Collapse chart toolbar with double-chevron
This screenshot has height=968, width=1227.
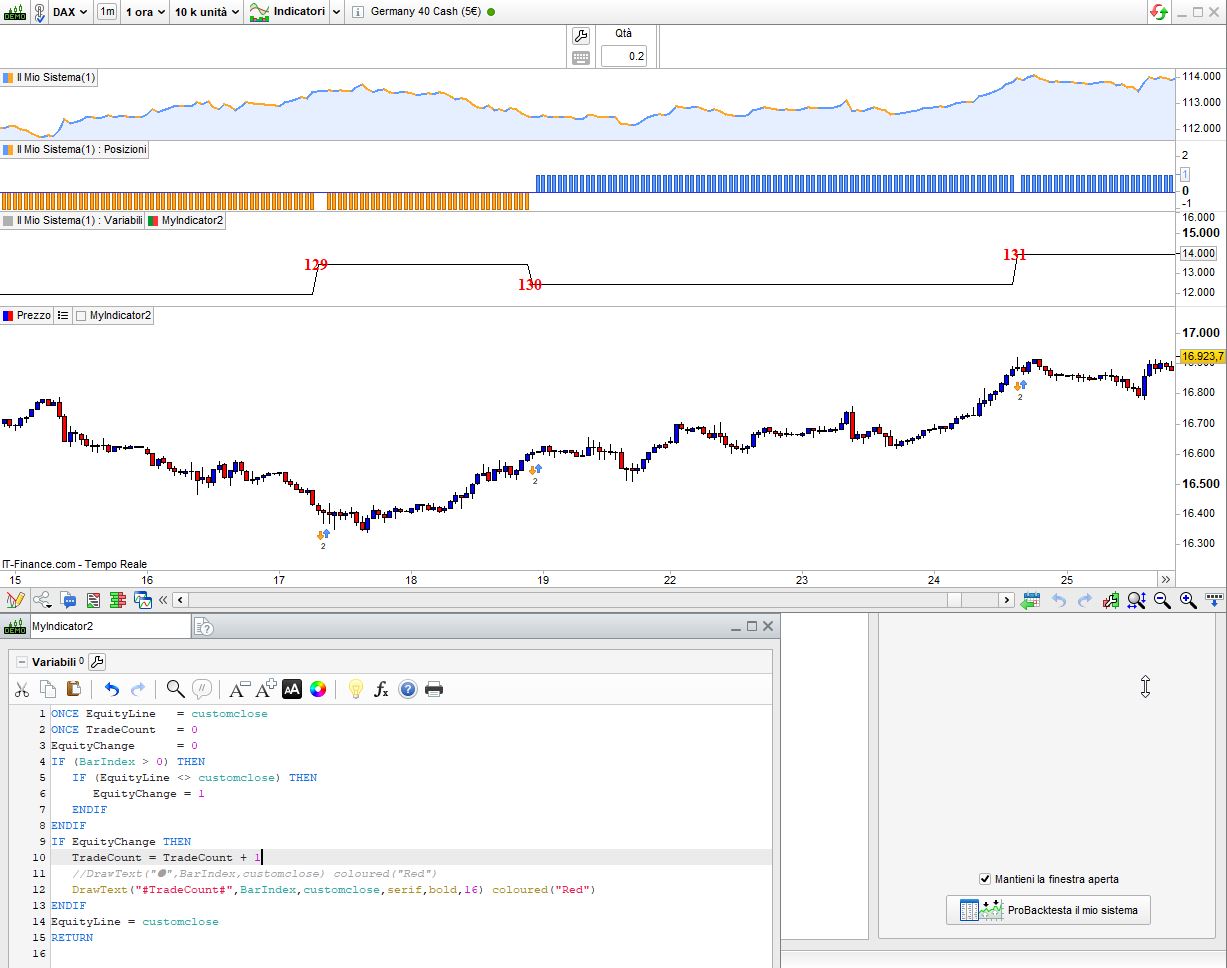tap(163, 600)
